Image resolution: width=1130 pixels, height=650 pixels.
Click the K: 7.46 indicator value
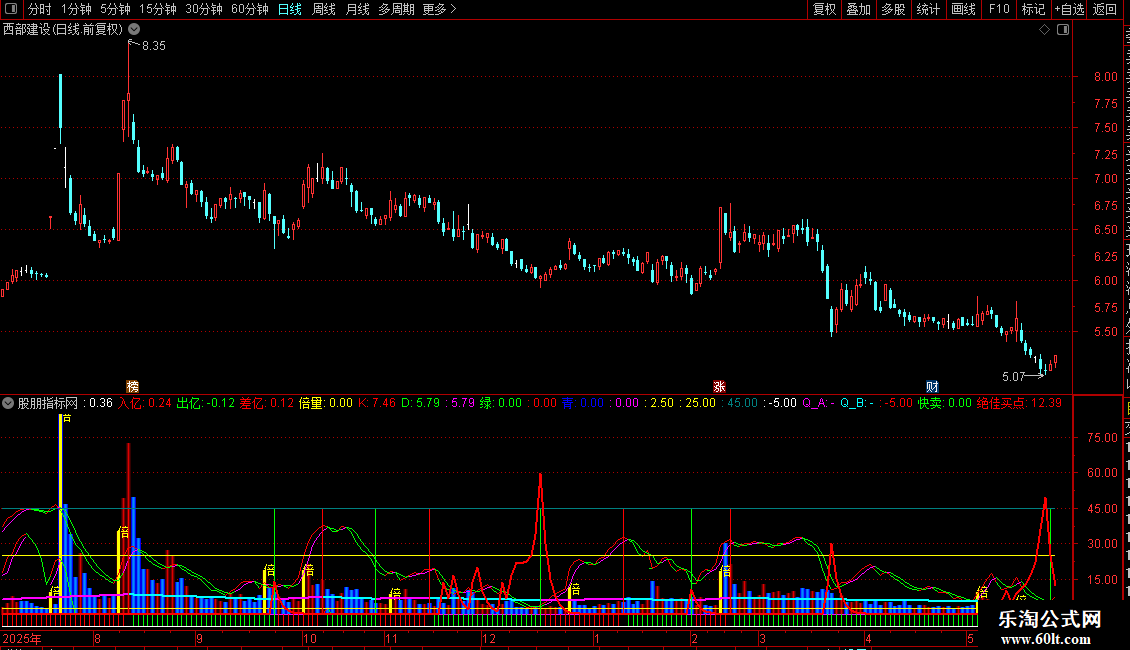coord(377,403)
